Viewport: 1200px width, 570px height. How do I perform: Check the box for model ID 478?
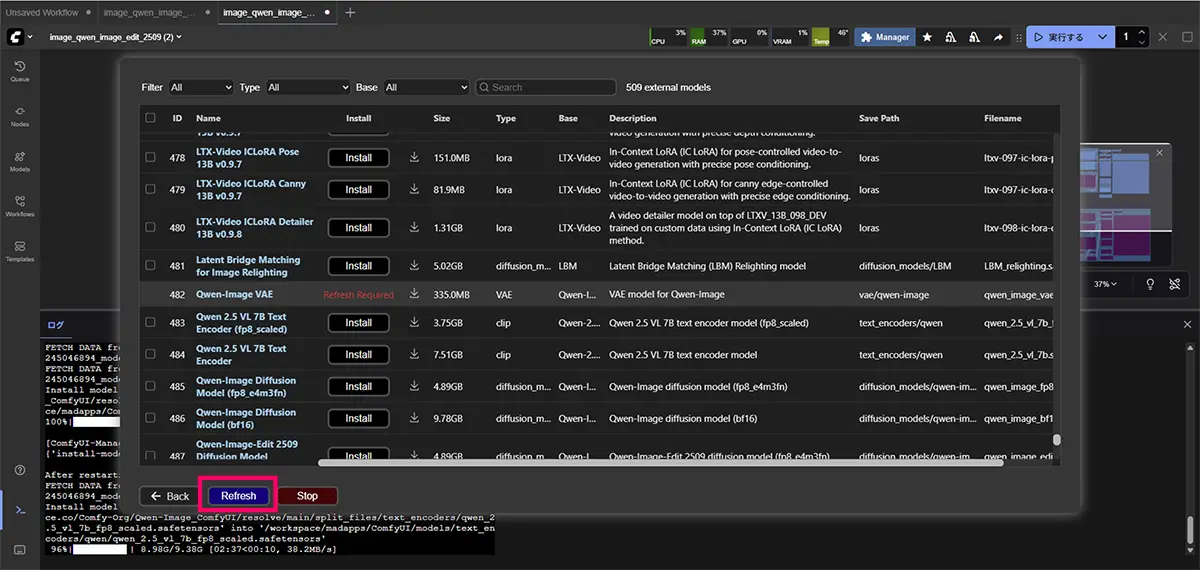tap(150, 158)
